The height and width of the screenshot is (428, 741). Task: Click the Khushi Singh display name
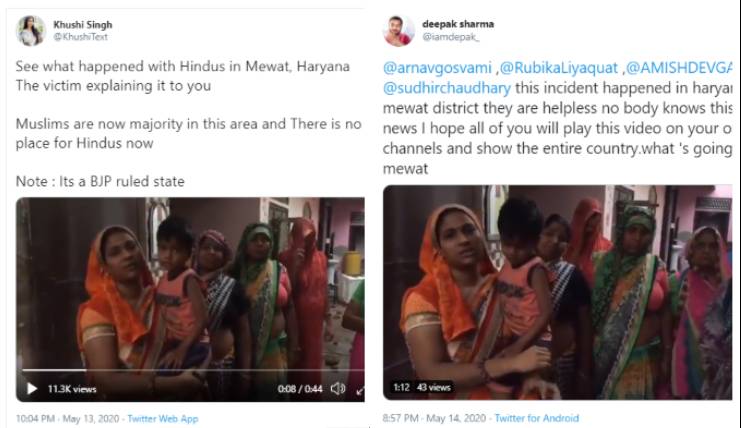click(81, 23)
